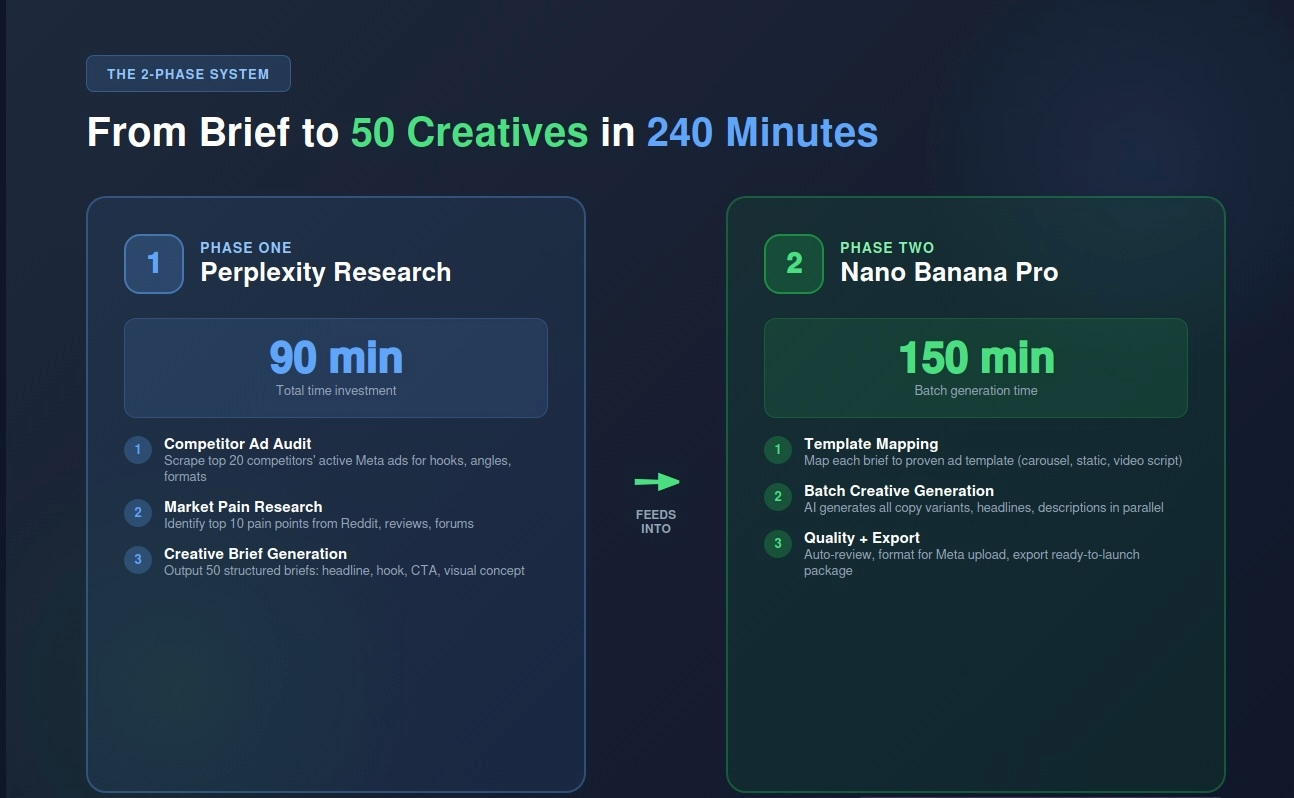Click the Total time investment caption

pos(336,391)
